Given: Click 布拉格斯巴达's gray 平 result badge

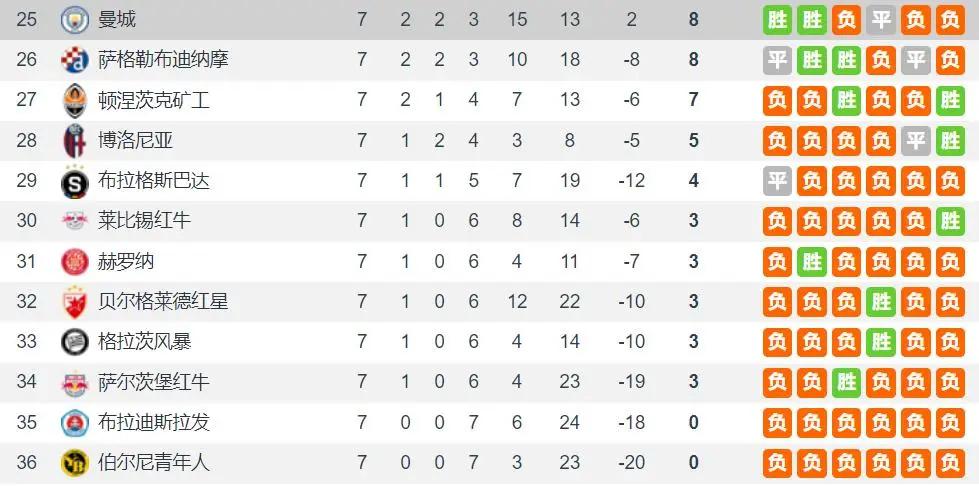Looking at the screenshot, I should (x=777, y=181).
